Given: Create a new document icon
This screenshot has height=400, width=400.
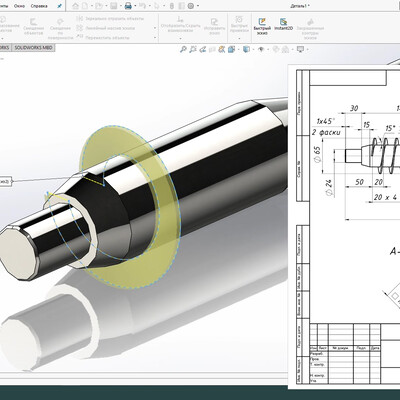Looking at the screenshot, I should [x=85, y=6].
